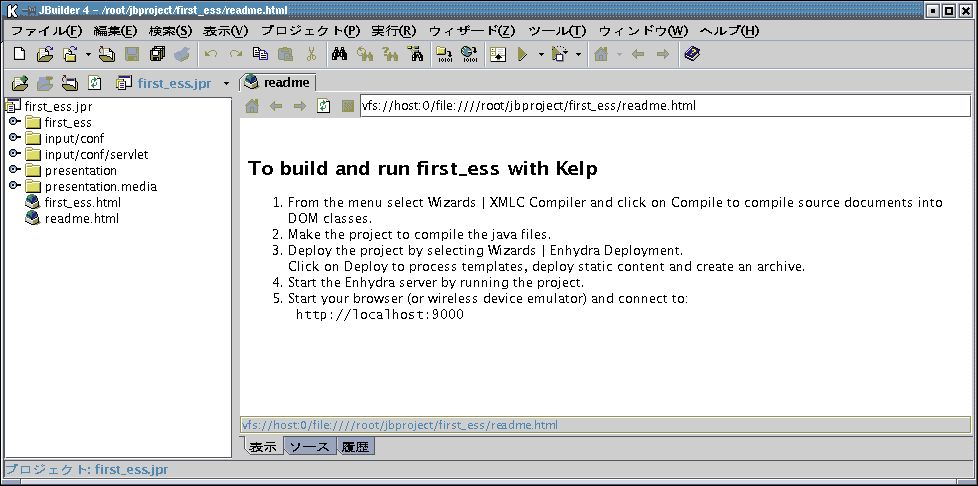Click the main toolbar Forward arrow
This screenshot has height=486, width=978.
[662, 55]
